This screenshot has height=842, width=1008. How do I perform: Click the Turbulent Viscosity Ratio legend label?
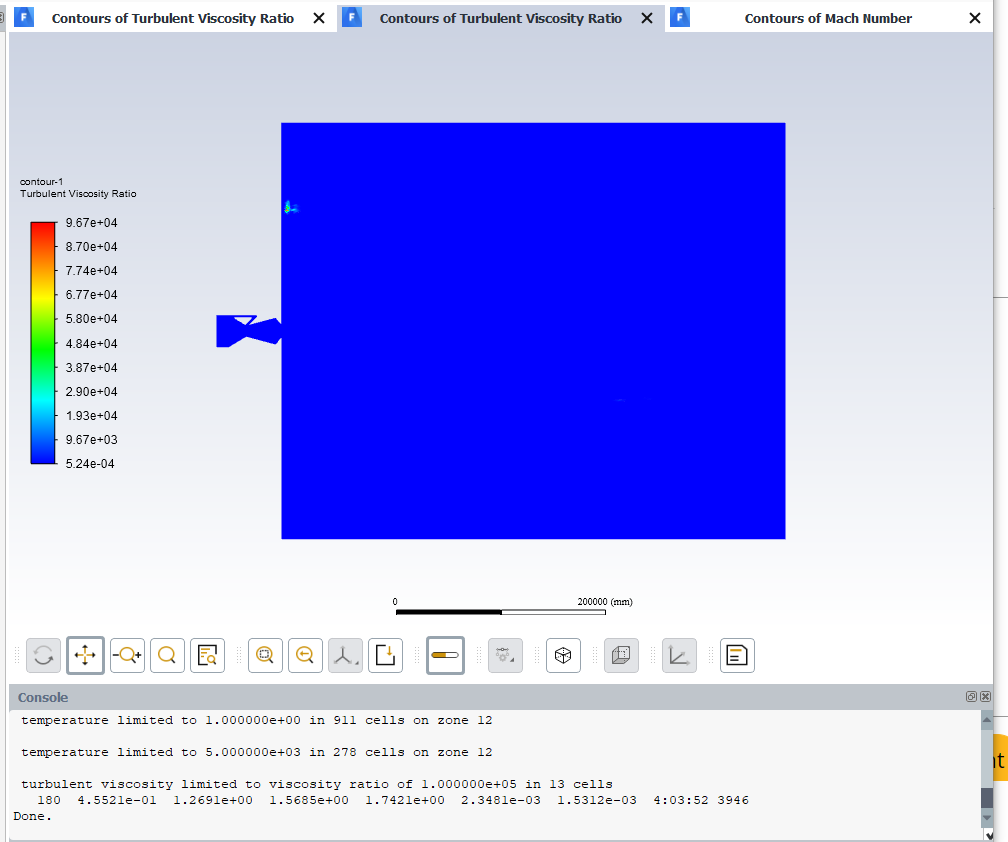click(x=78, y=193)
